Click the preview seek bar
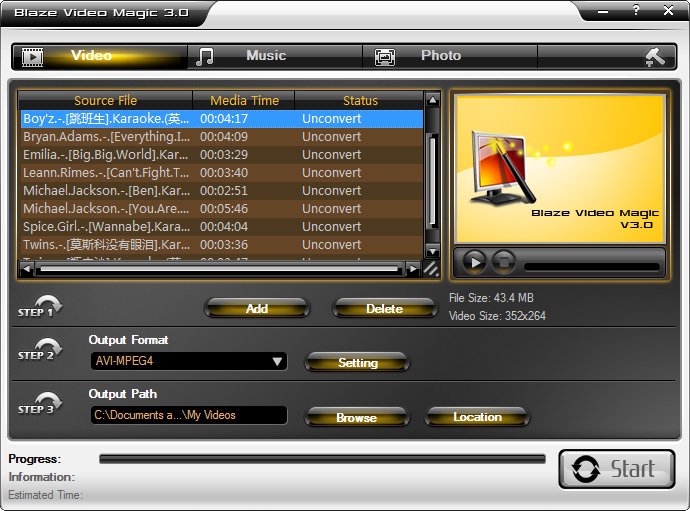 coord(592,267)
